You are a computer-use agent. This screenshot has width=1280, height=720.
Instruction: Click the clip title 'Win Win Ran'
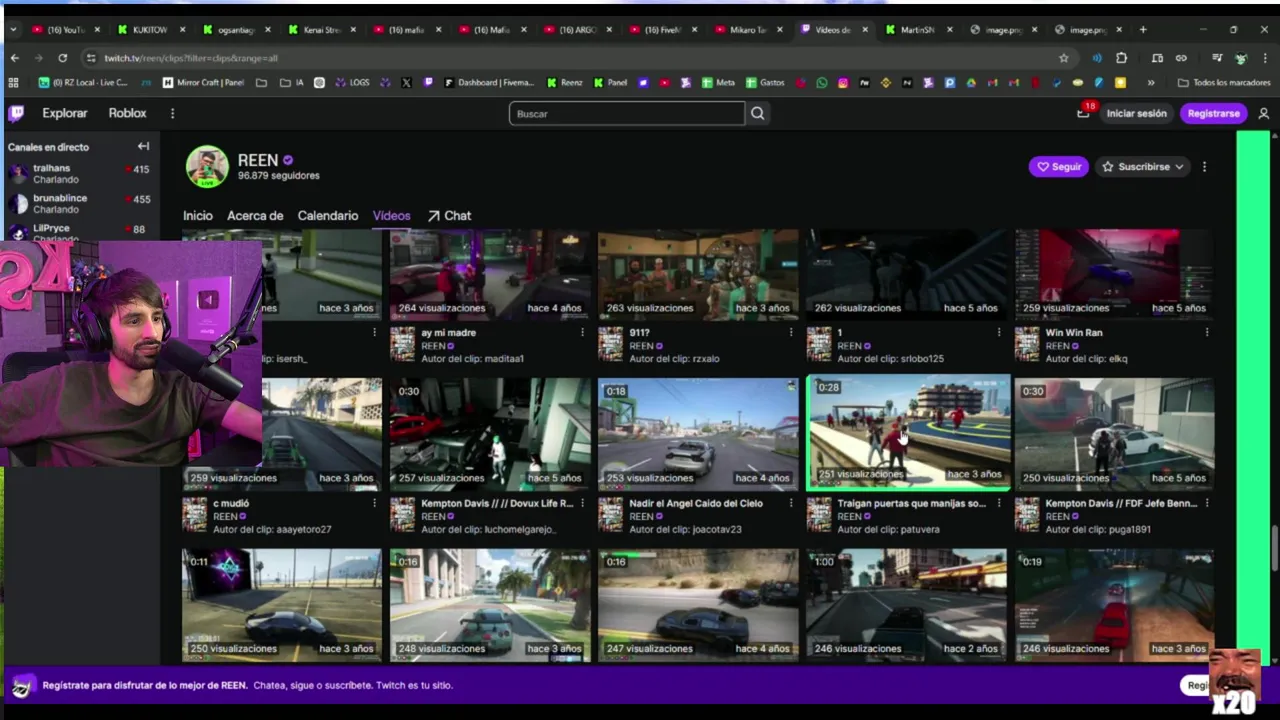[1074, 332]
